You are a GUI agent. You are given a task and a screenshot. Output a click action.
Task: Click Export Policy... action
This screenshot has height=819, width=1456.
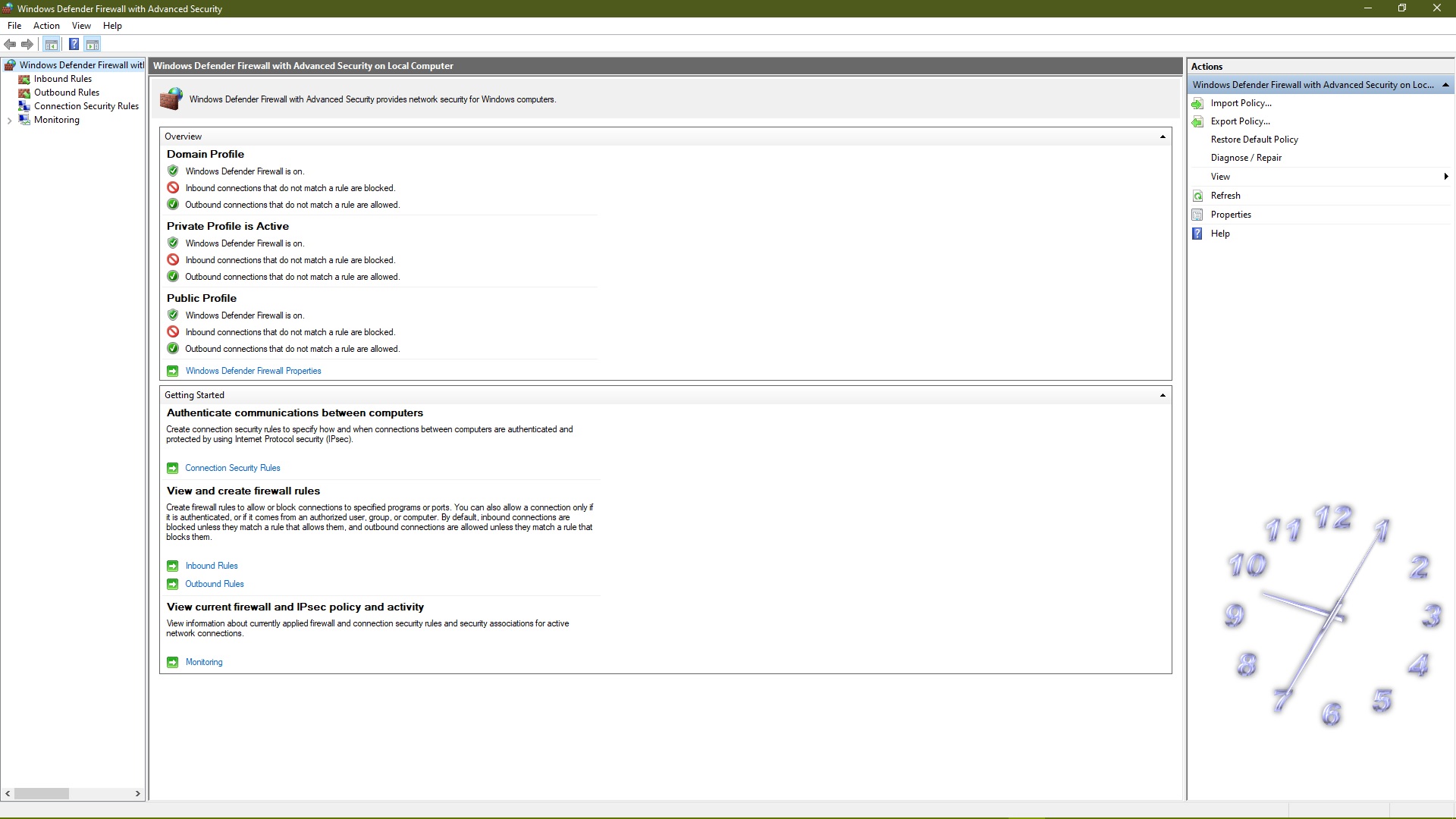(1241, 121)
